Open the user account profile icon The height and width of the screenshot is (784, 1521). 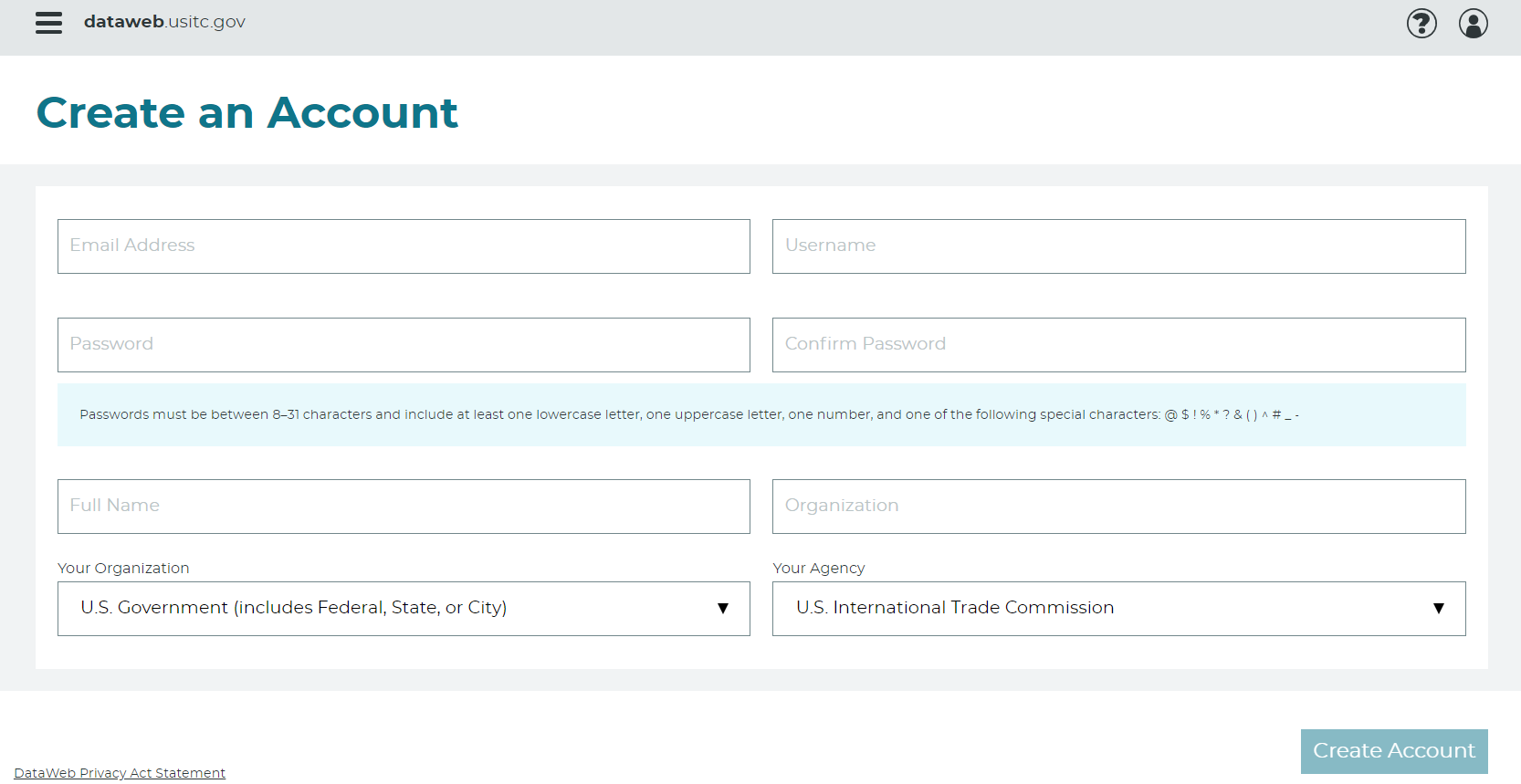1473,23
